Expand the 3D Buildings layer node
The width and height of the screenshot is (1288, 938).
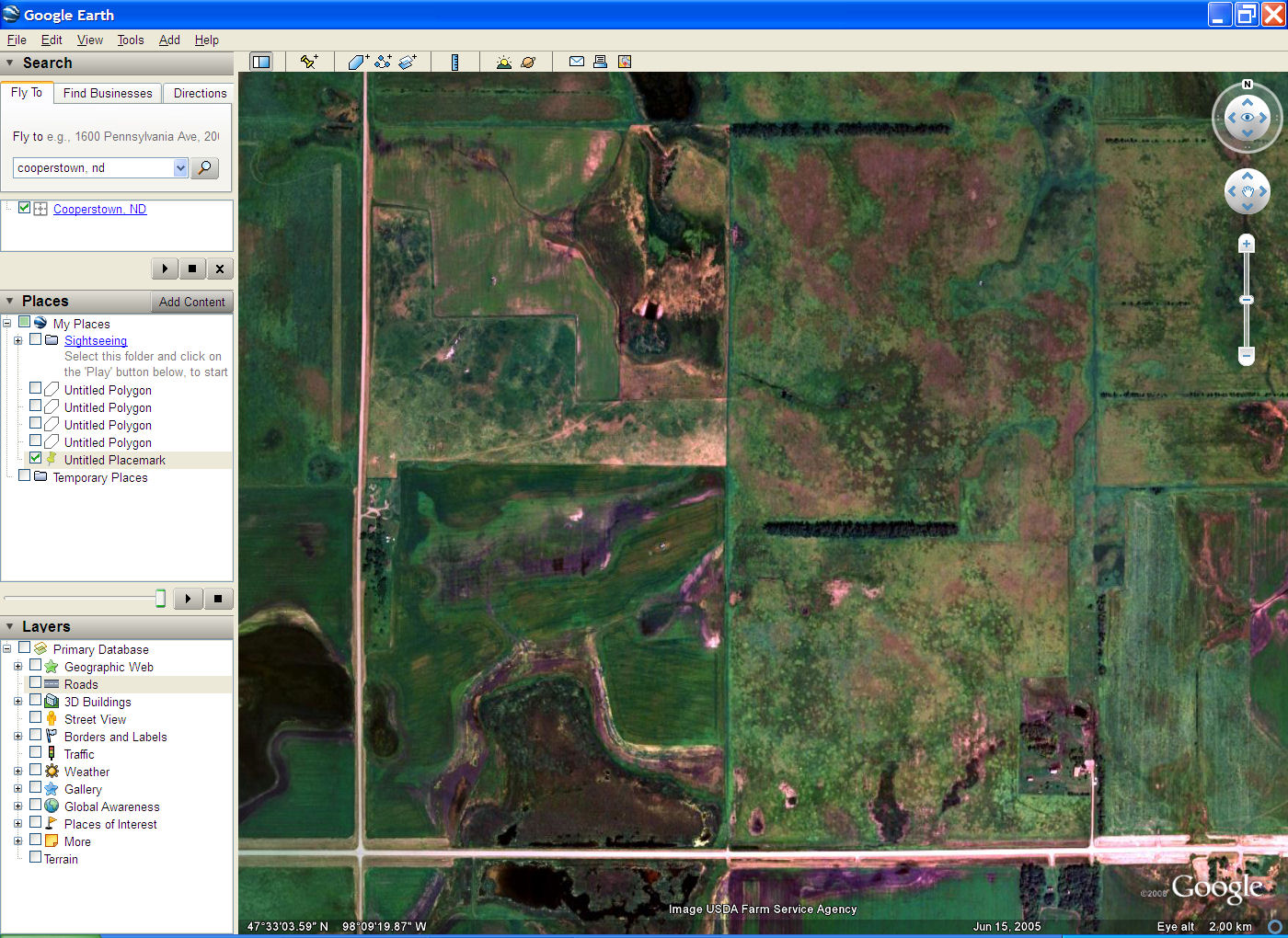17,701
